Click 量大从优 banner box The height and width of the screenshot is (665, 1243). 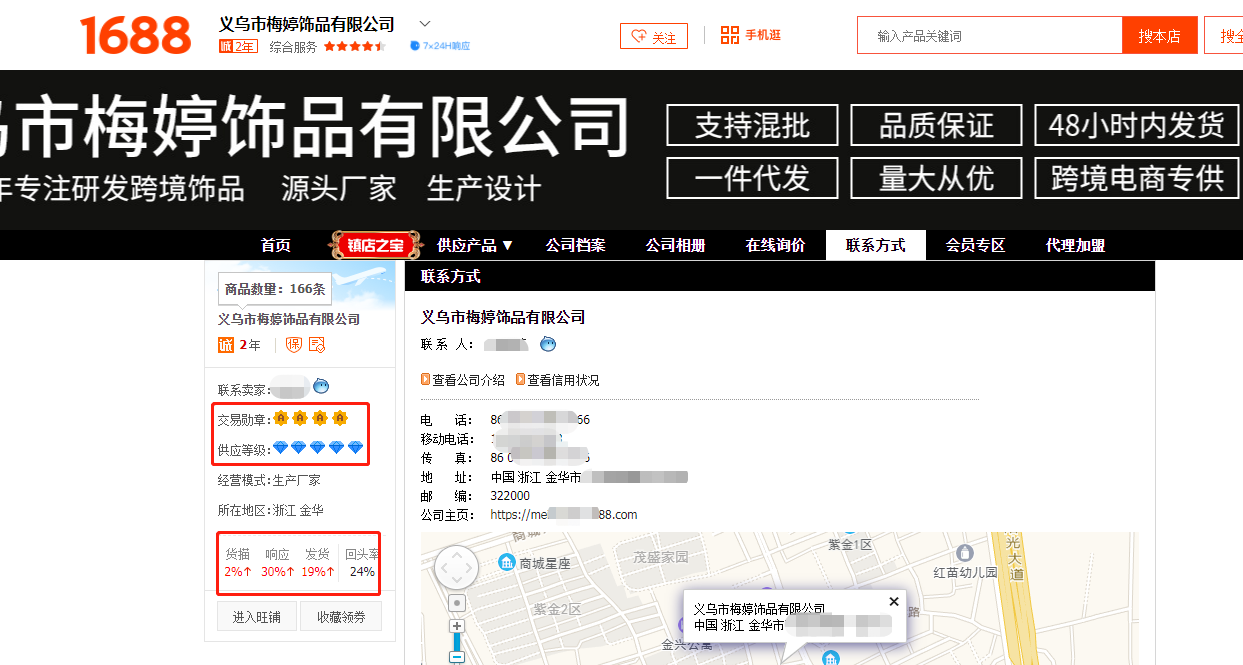click(x=936, y=178)
